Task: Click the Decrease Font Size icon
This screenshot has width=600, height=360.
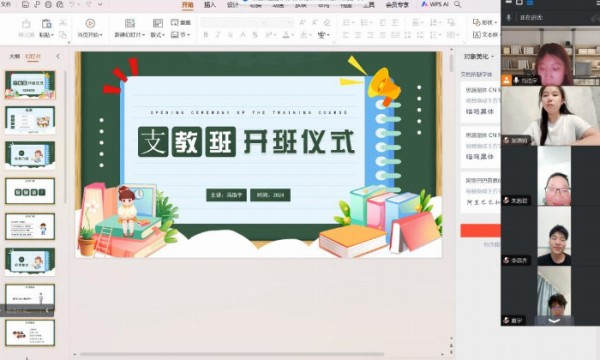Action: [315, 23]
